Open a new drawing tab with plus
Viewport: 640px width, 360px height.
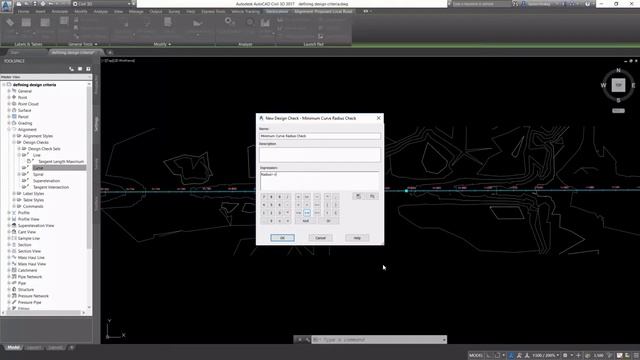(110, 52)
